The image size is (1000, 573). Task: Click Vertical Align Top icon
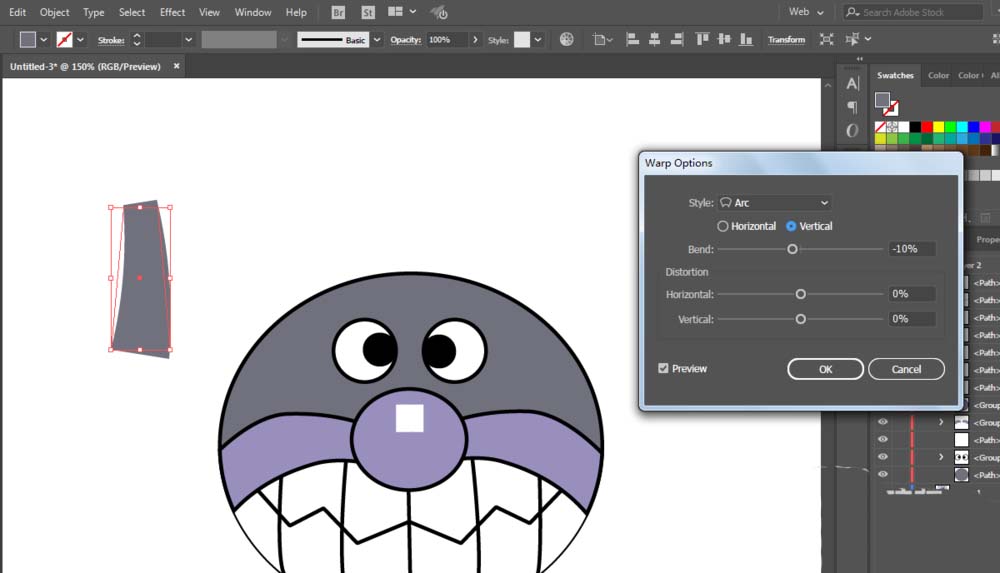tap(702, 40)
